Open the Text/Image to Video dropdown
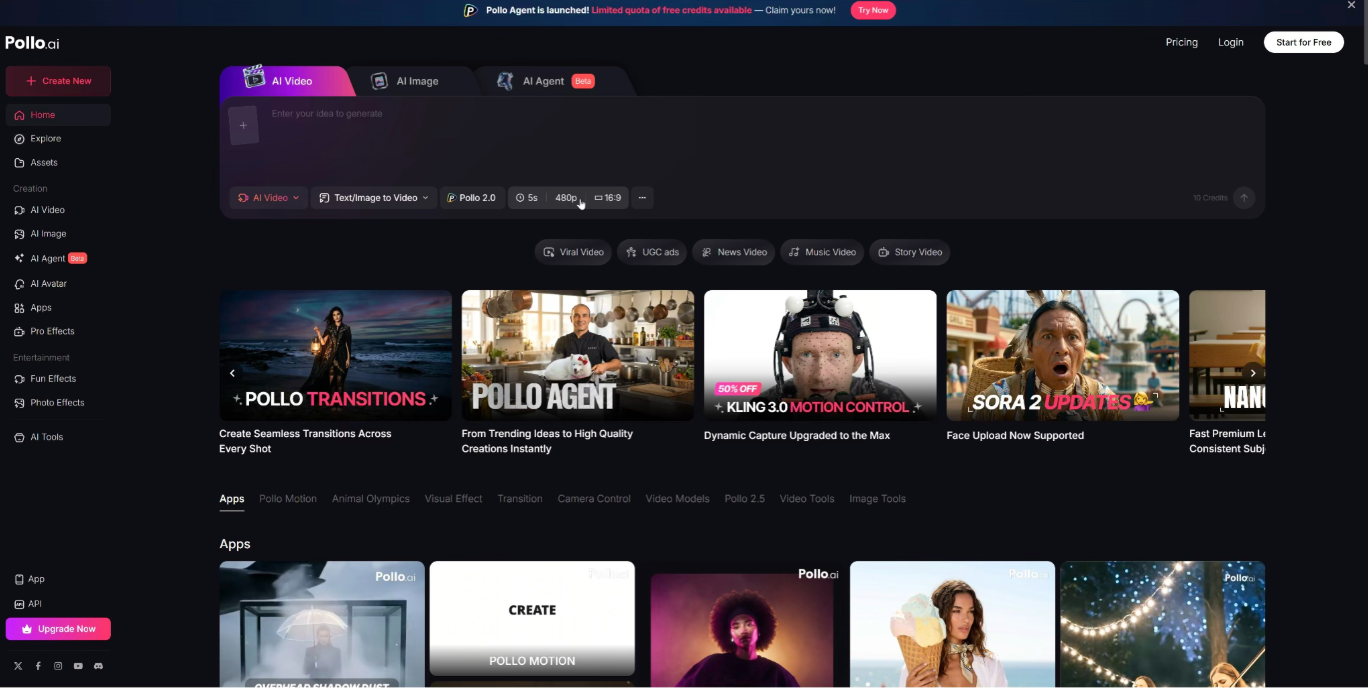 pos(374,198)
